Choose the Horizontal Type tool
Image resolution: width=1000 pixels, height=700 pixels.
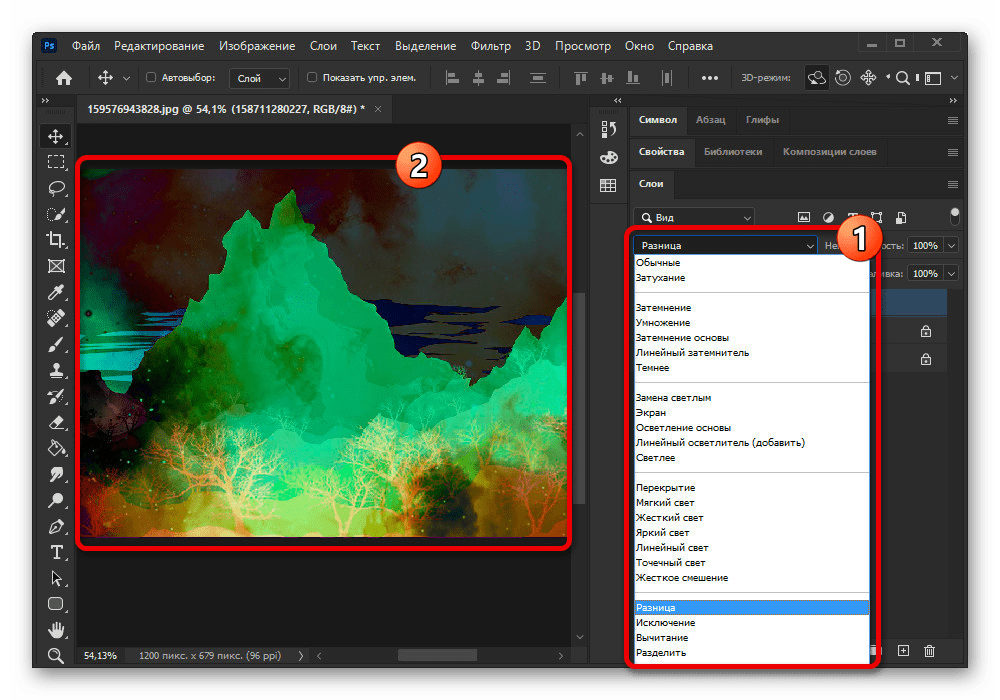point(57,552)
